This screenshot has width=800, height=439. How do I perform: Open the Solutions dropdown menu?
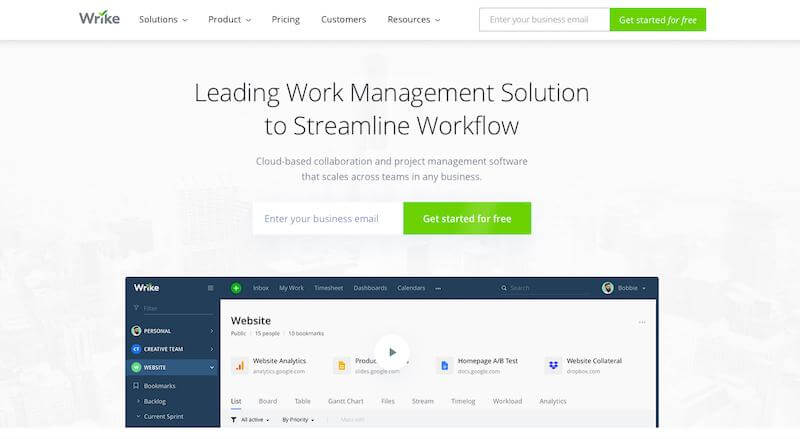tap(163, 19)
